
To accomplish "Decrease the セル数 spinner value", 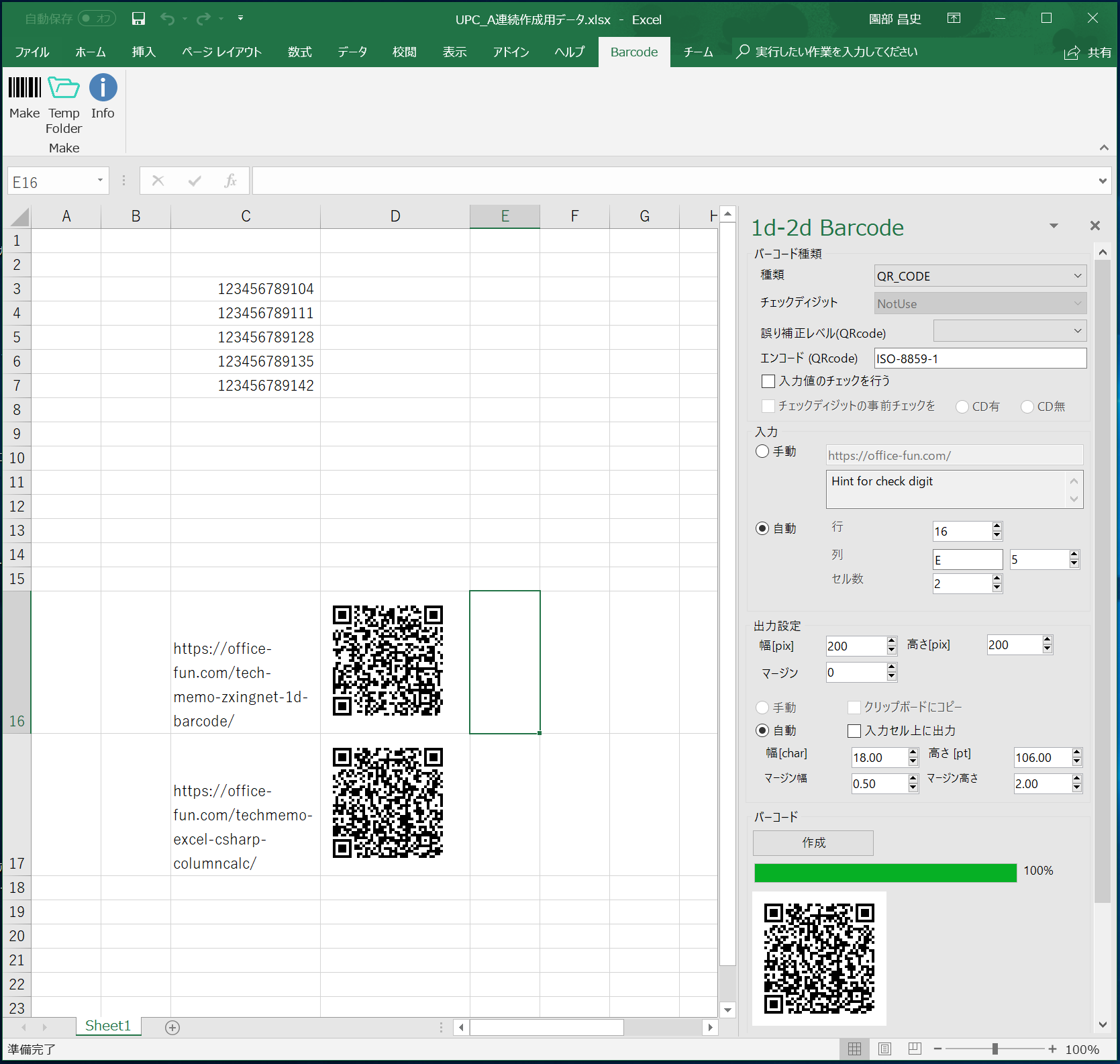I will click(x=997, y=588).
